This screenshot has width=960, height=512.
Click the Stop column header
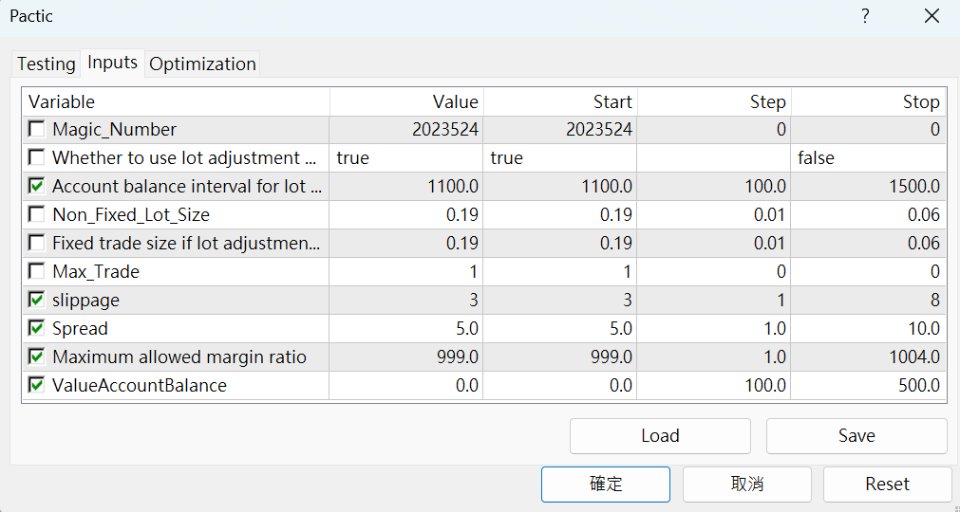(x=869, y=102)
